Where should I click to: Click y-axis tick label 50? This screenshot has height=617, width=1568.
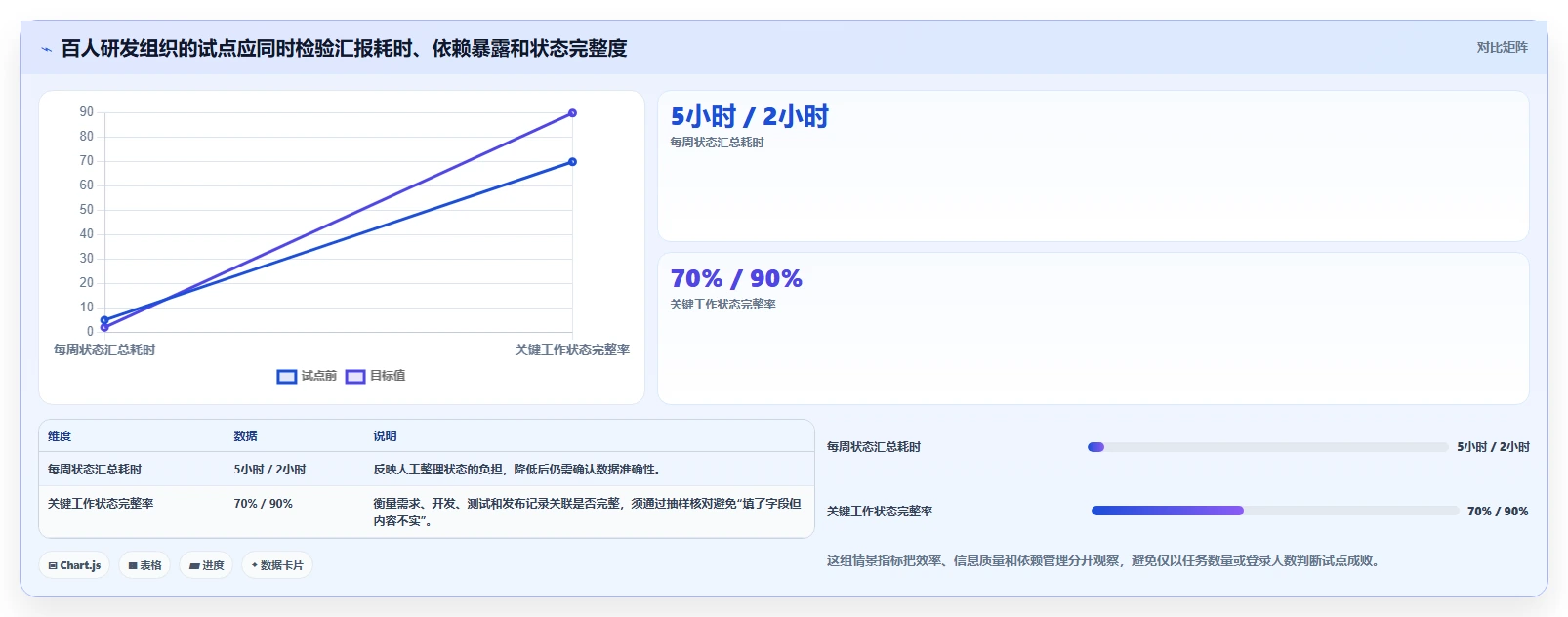tap(87, 210)
